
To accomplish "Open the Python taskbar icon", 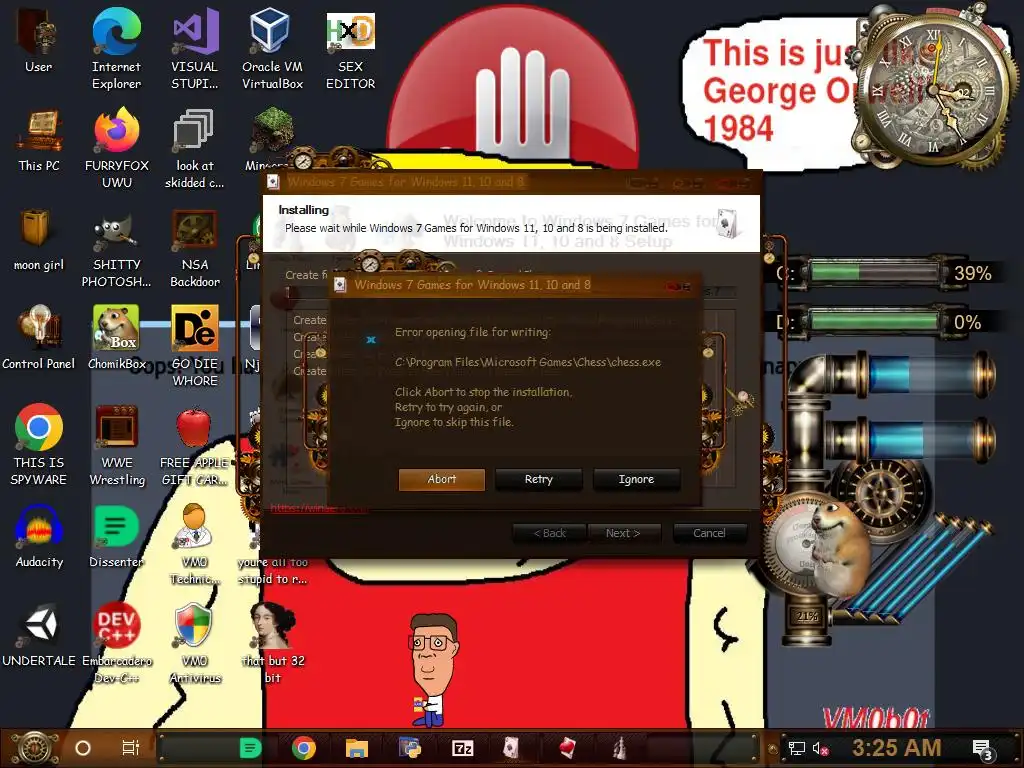I will 410,748.
